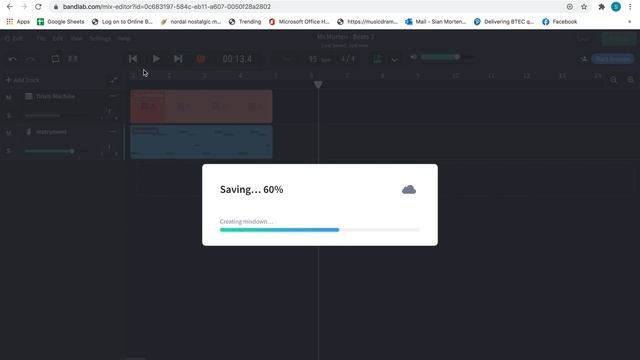Click the playhead marker on the ruler
Image resolution: width=640 pixels, height=360 pixels.
318,84
